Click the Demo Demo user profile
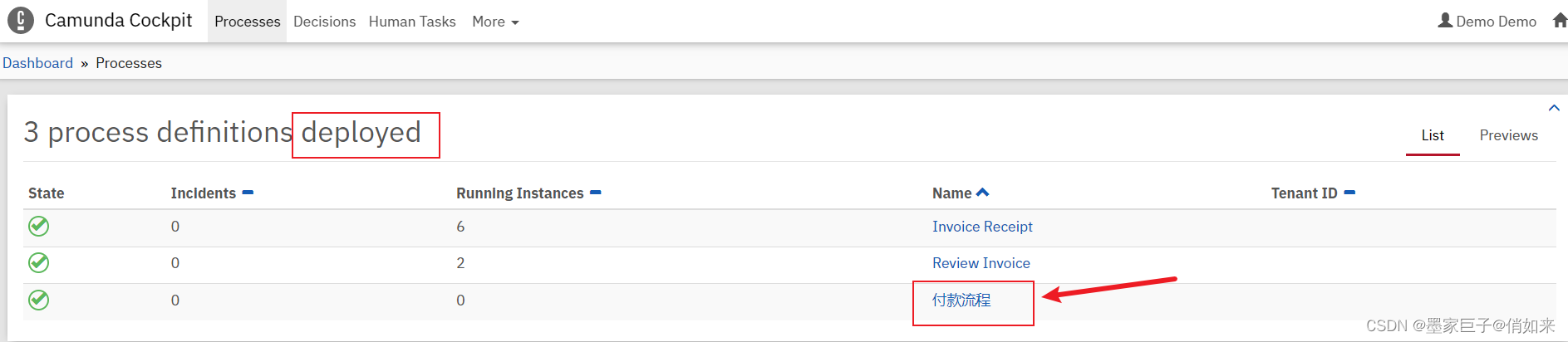 tap(1487, 21)
